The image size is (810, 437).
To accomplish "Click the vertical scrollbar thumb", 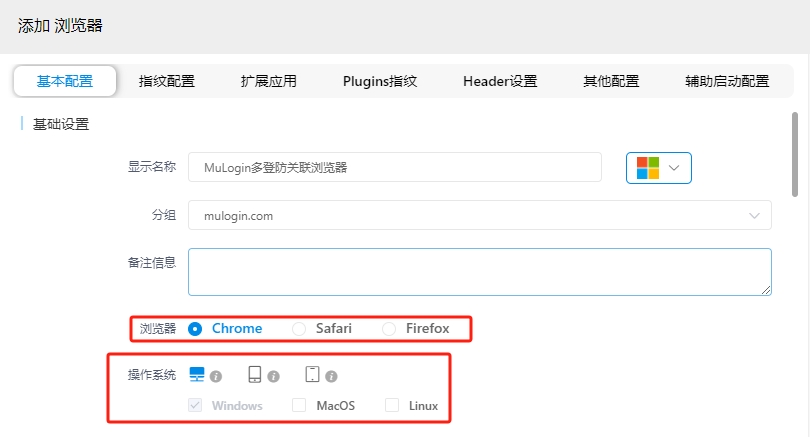I will coord(795,154).
